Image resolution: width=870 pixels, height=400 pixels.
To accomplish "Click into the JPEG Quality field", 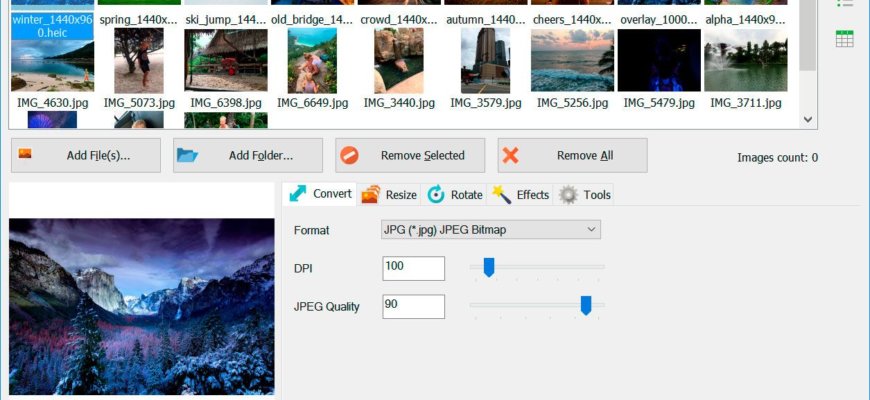I will click(x=413, y=306).
